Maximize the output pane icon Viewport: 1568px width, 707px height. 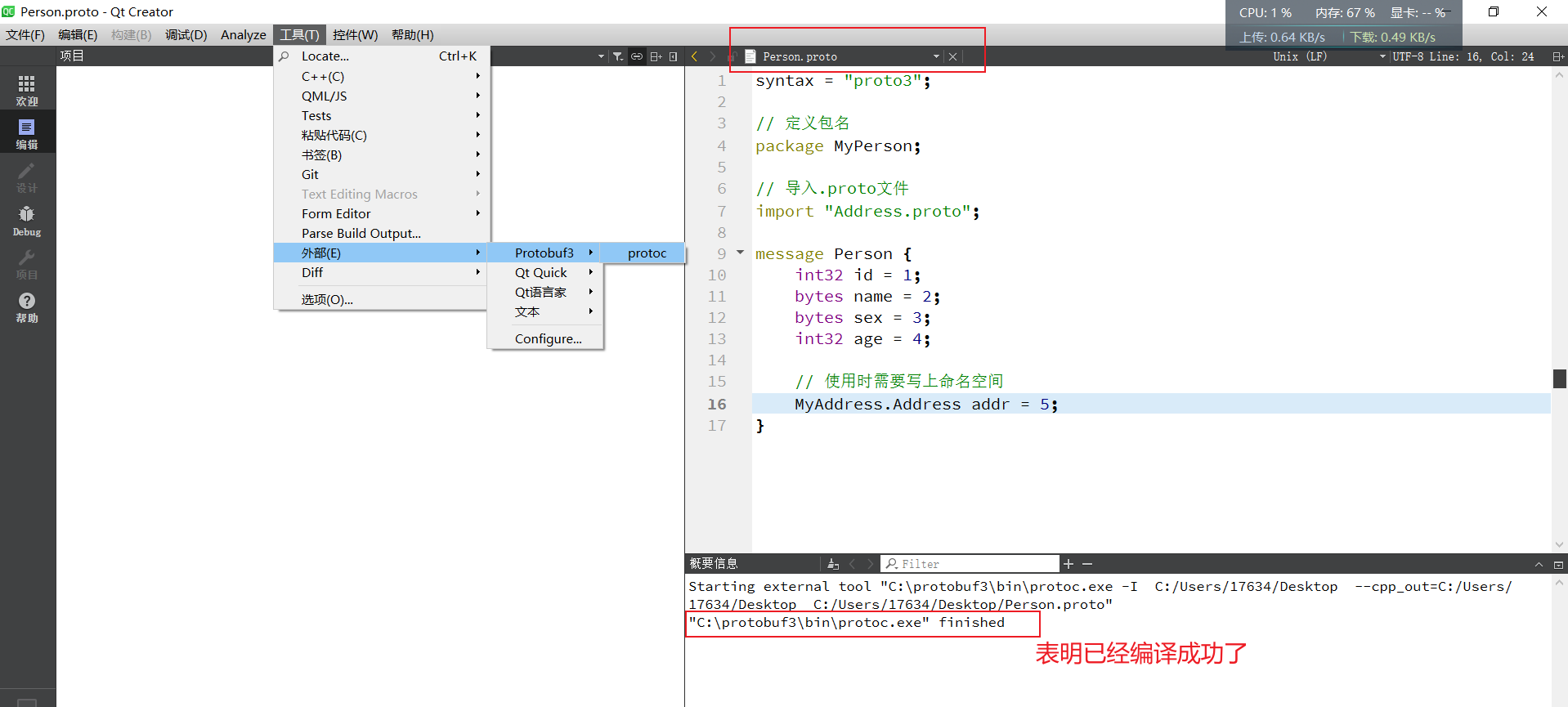click(x=1558, y=564)
